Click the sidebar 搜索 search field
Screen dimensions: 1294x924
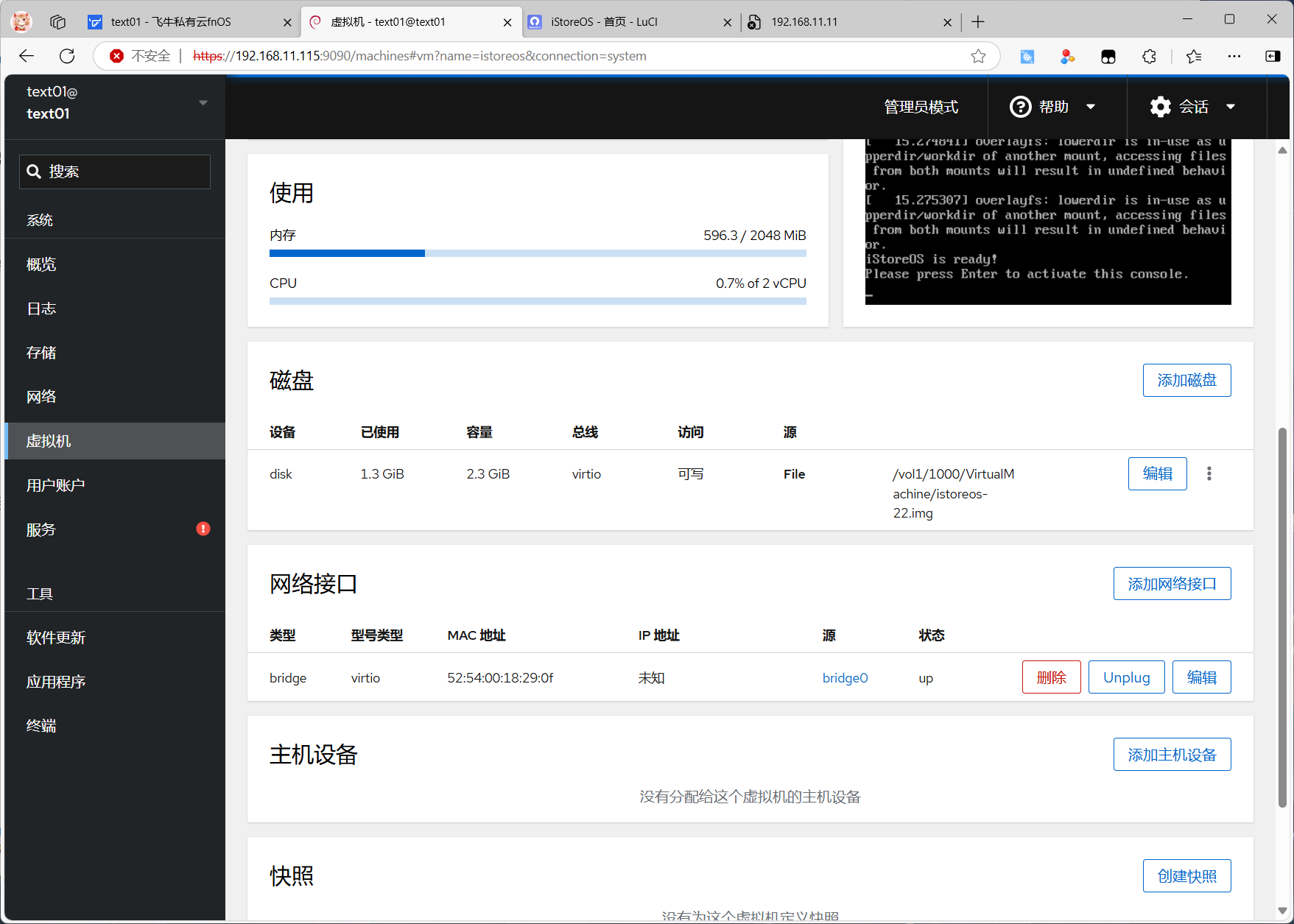click(x=115, y=172)
